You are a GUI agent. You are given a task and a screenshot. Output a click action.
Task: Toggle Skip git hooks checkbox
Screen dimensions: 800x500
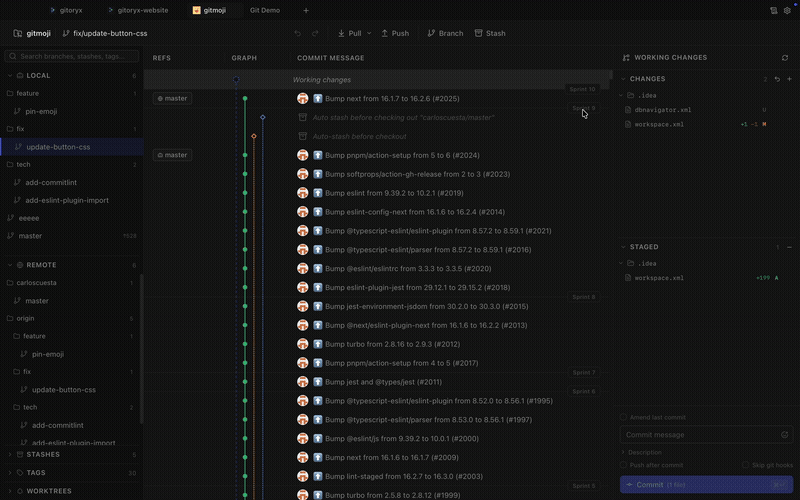coord(745,465)
